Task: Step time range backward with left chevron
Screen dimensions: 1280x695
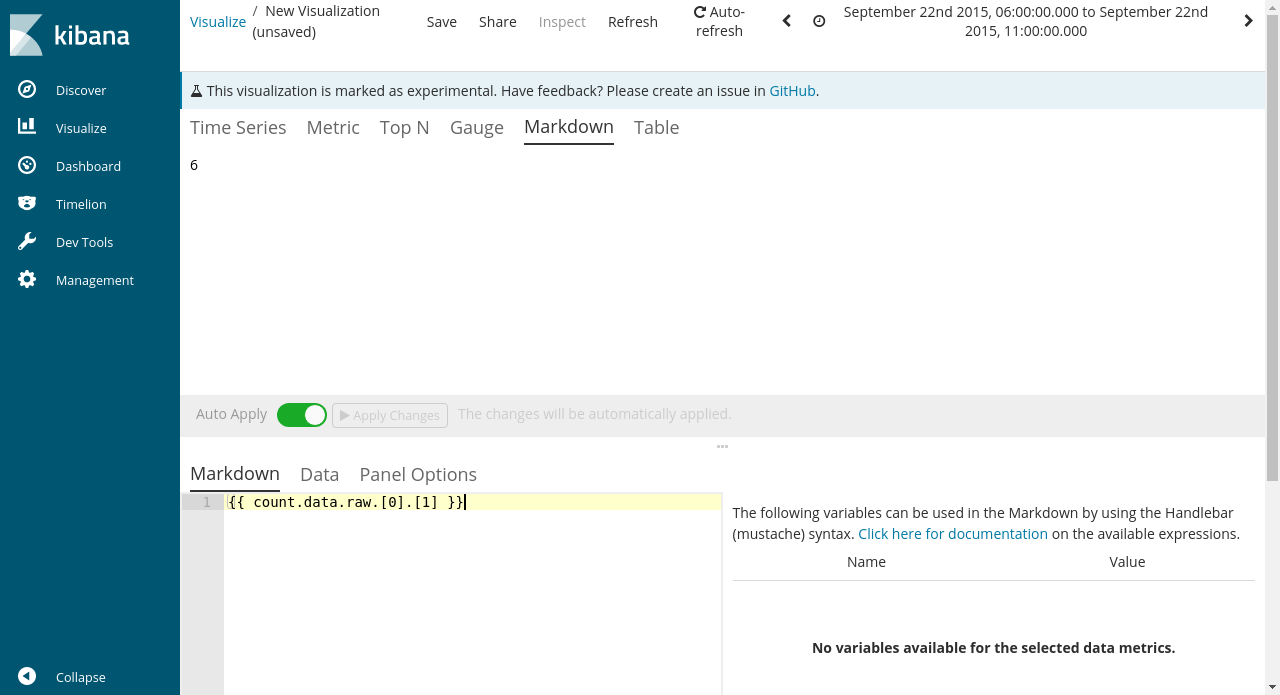Action: point(786,20)
